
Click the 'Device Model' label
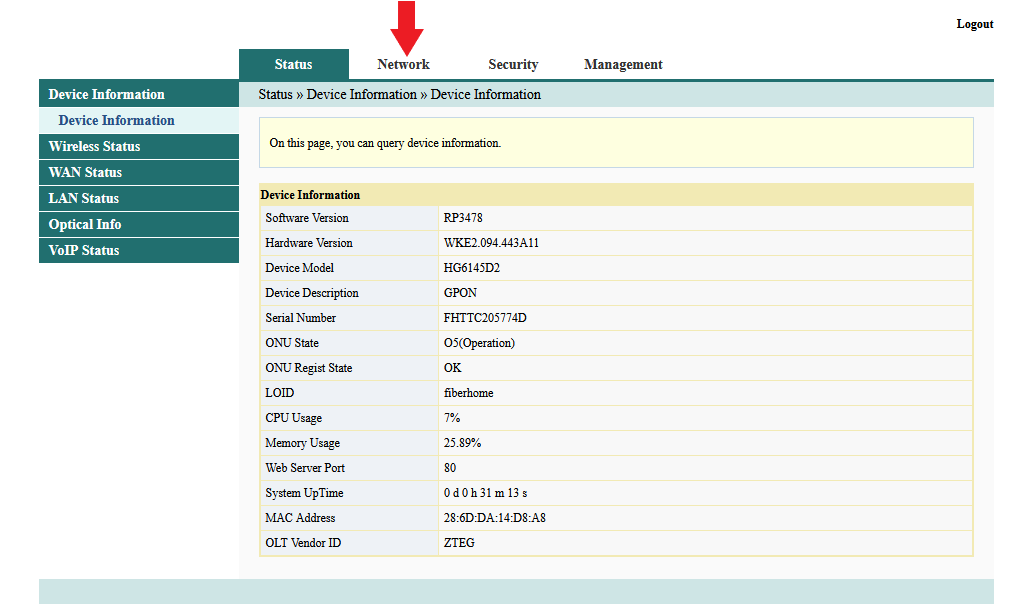click(x=300, y=268)
